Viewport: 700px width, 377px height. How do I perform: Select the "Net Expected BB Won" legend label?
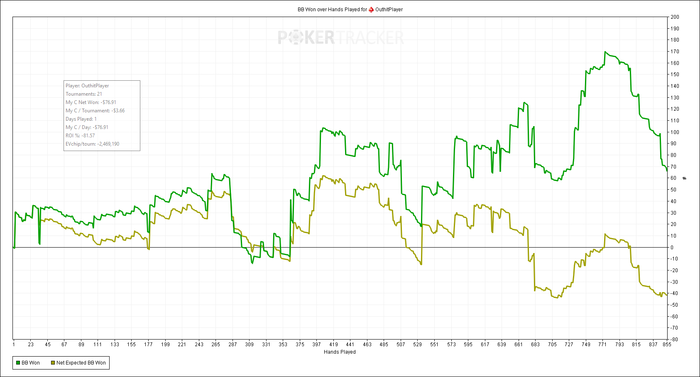81,363
